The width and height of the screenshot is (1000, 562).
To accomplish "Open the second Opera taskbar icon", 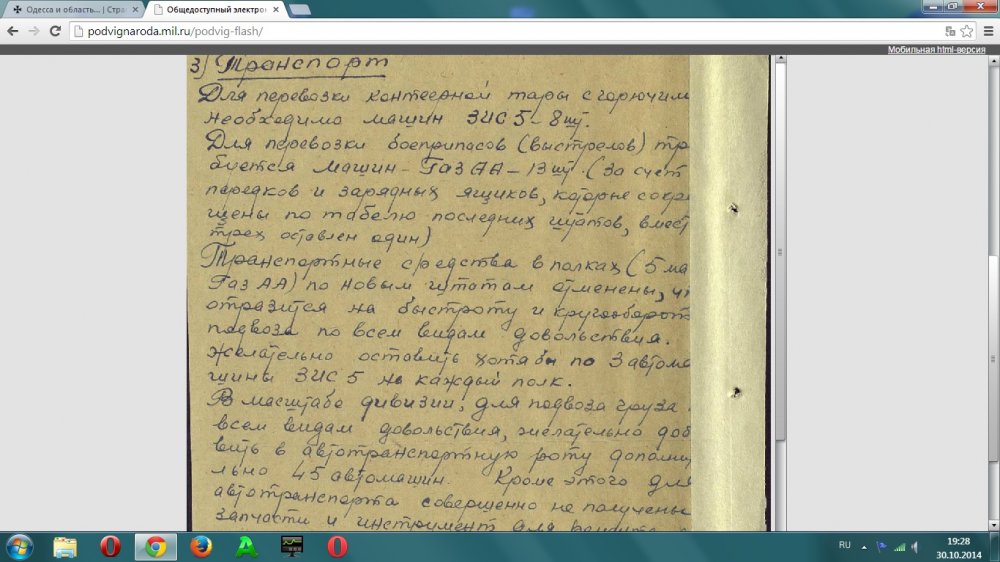I will (337, 547).
